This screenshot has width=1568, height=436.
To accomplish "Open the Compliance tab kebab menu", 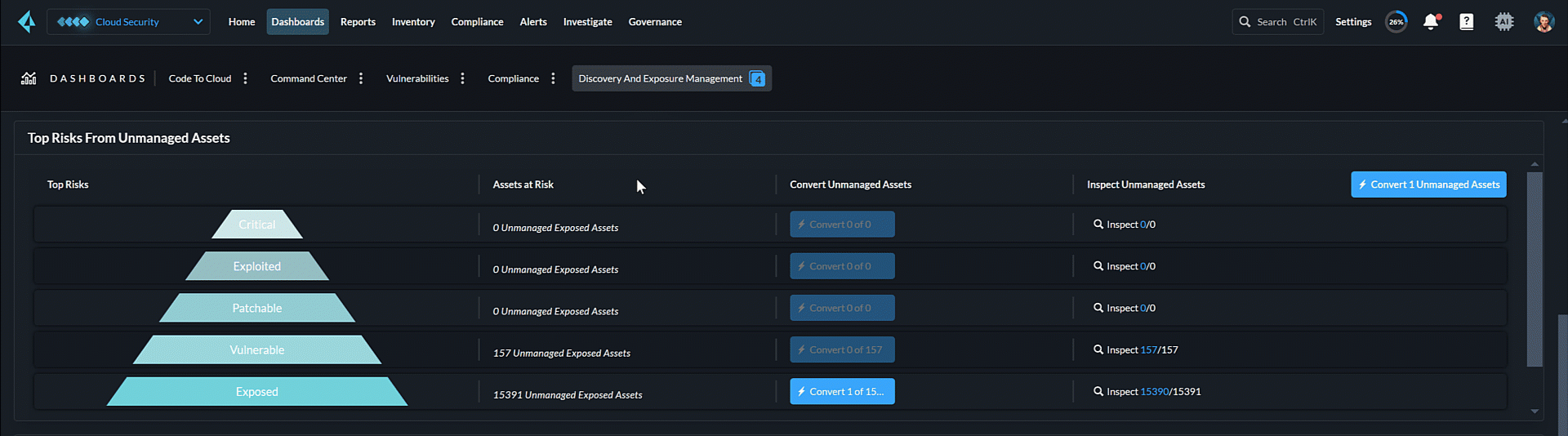I will (553, 78).
